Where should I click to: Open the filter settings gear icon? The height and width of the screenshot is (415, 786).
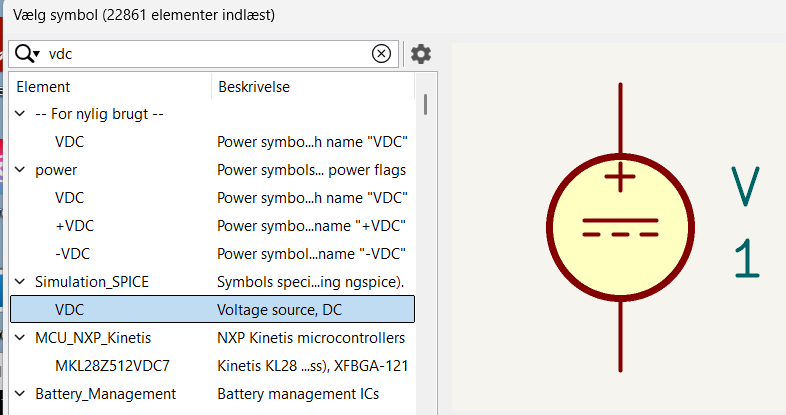(421, 54)
